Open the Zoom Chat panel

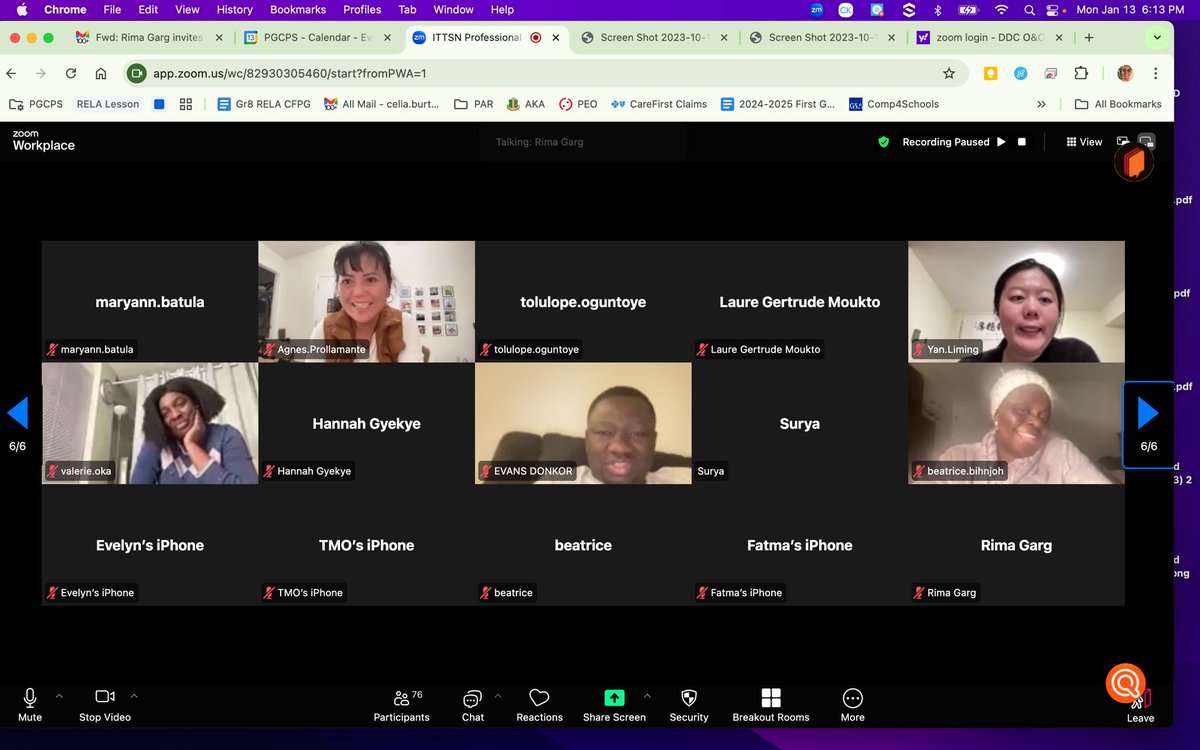473,704
